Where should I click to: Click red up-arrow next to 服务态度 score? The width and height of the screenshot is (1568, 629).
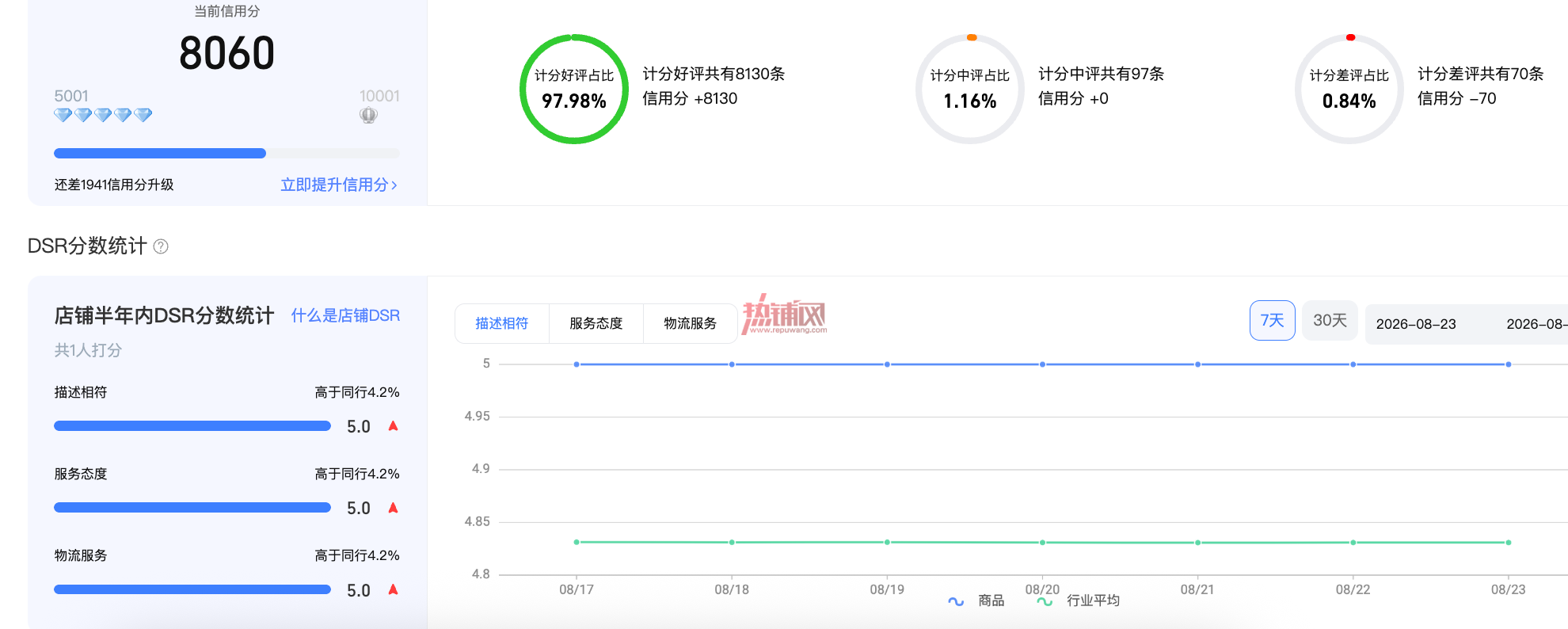(393, 508)
